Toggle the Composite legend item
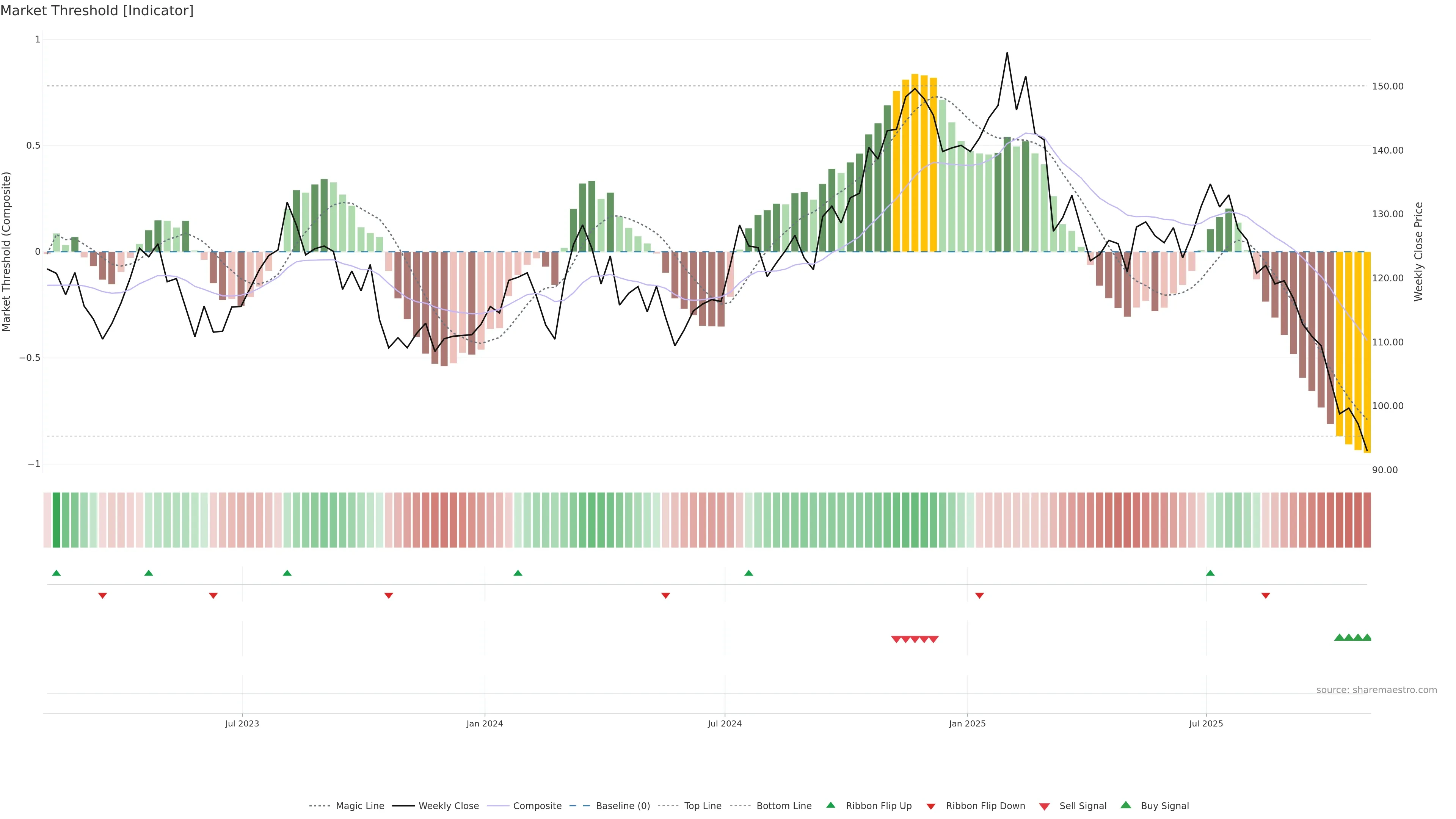Image resolution: width=1456 pixels, height=819 pixels. point(537,806)
